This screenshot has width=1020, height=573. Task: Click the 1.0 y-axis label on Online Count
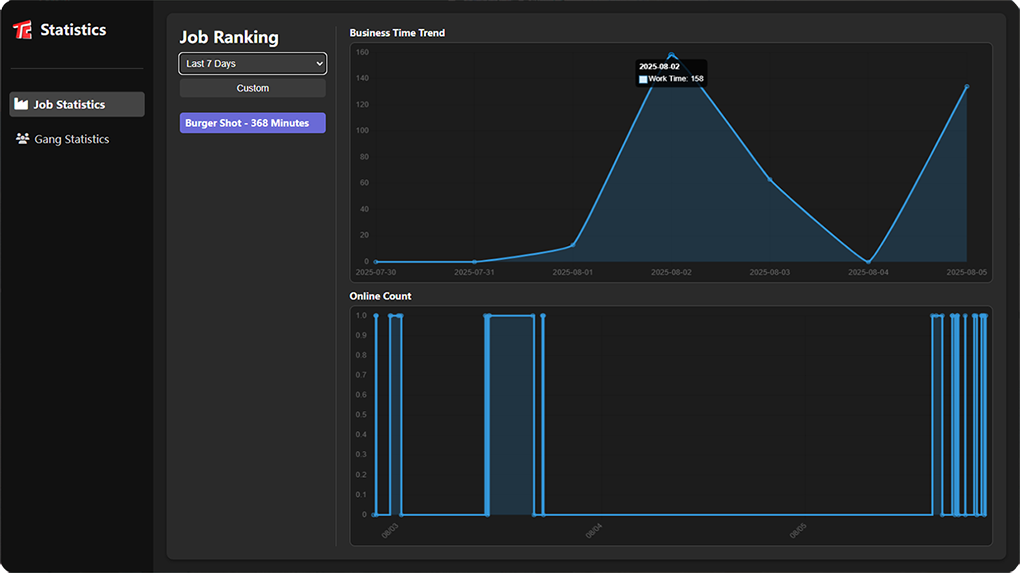pyautogui.click(x=361, y=315)
